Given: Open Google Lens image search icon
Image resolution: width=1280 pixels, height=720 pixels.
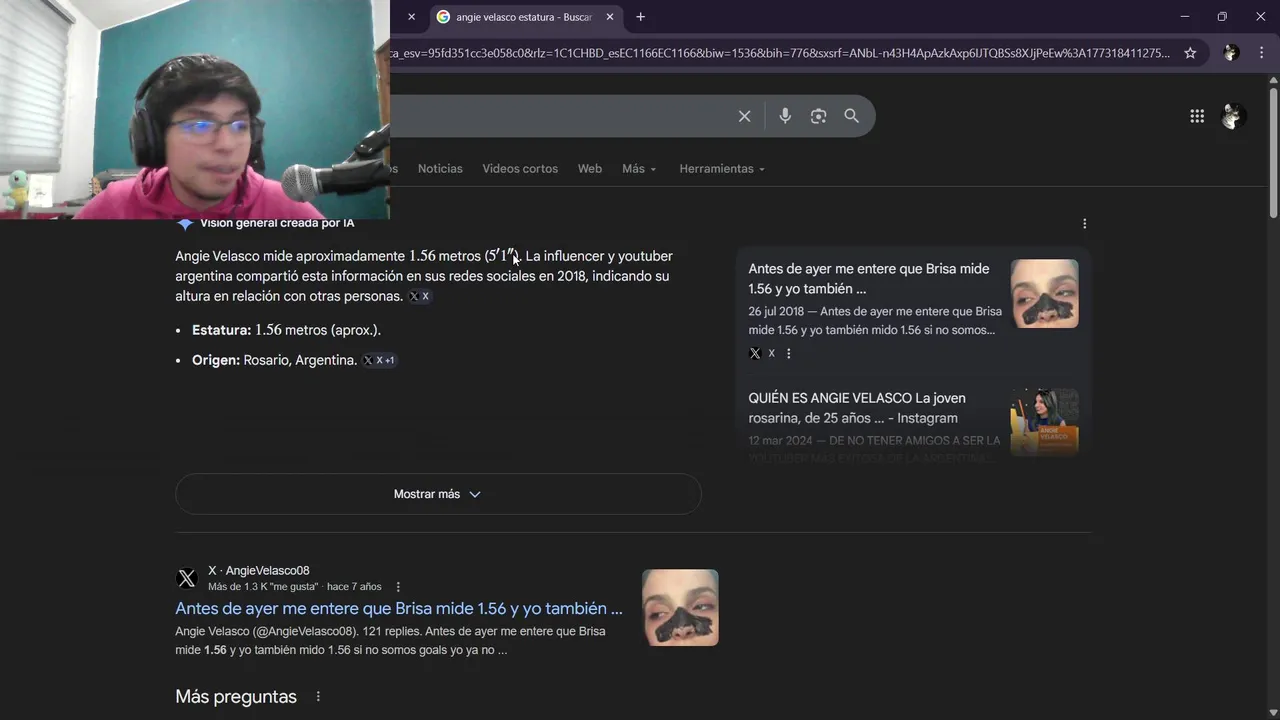Looking at the screenshot, I should point(818,116).
